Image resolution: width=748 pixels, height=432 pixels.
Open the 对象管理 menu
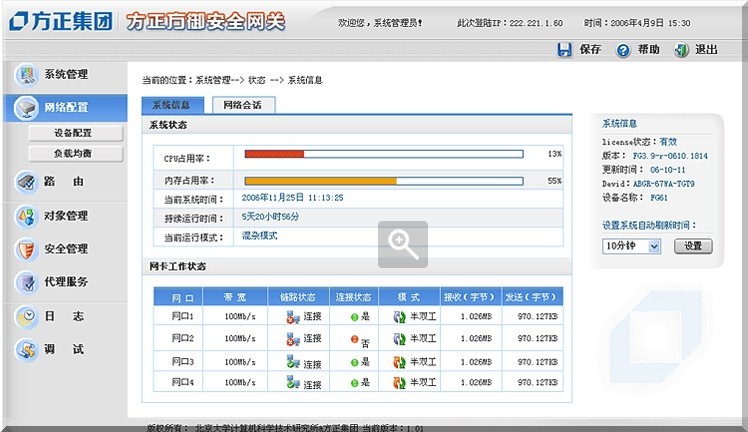66,216
